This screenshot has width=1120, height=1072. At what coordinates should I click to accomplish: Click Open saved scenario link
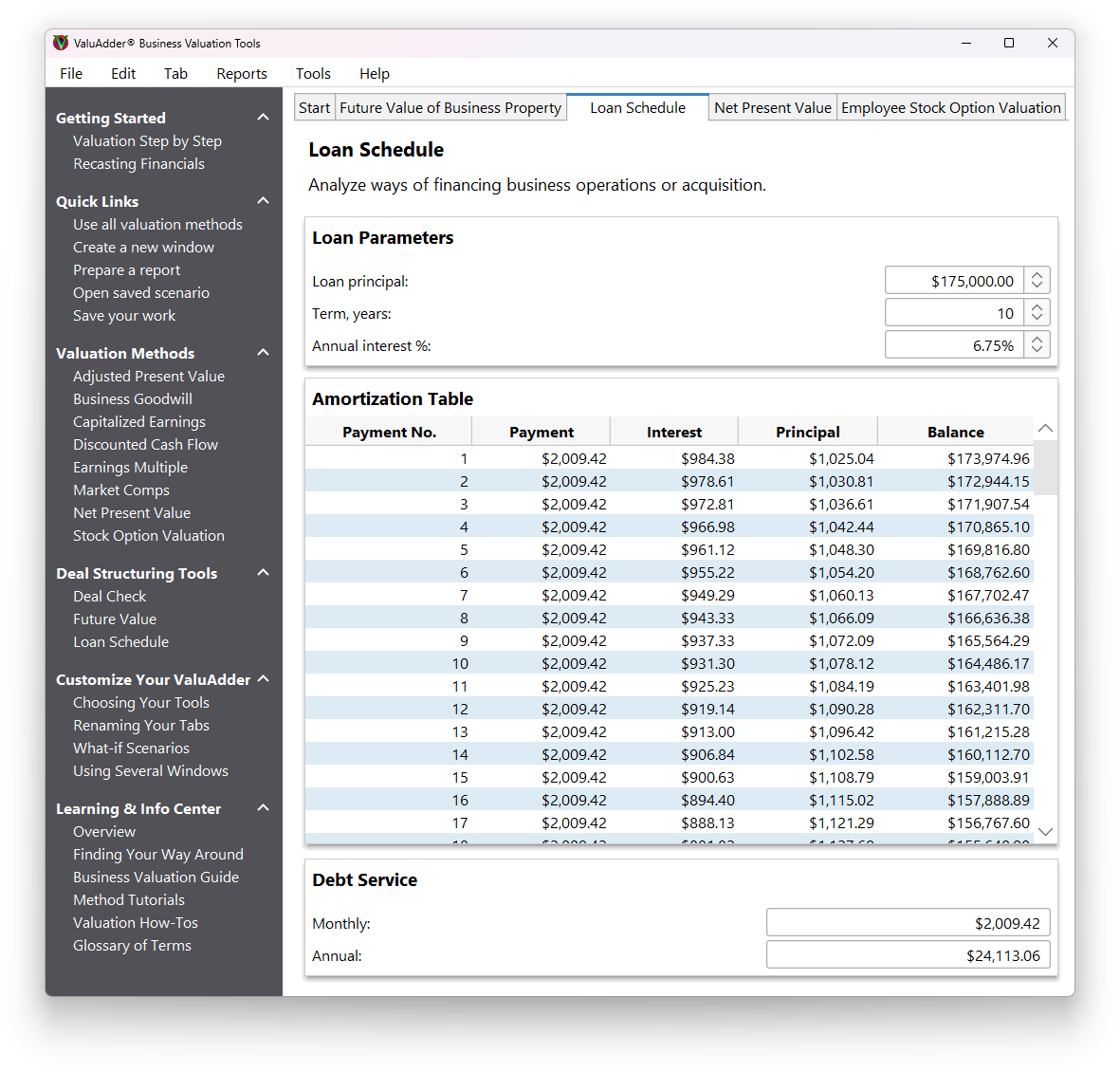(141, 293)
